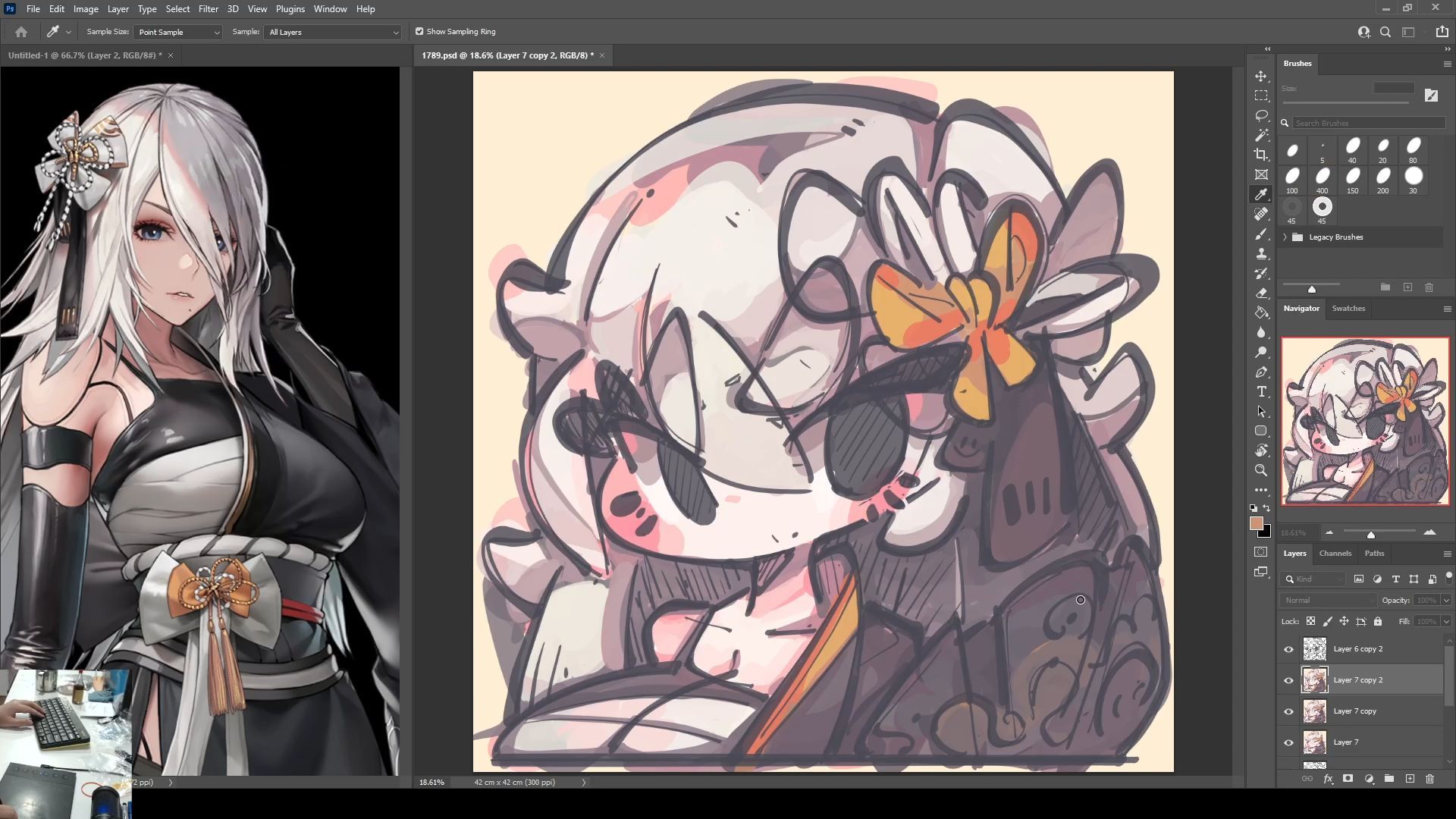Hide Layer 7 copy 2 visibility
This screenshot has width=1456, height=819.
point(1288,680)
